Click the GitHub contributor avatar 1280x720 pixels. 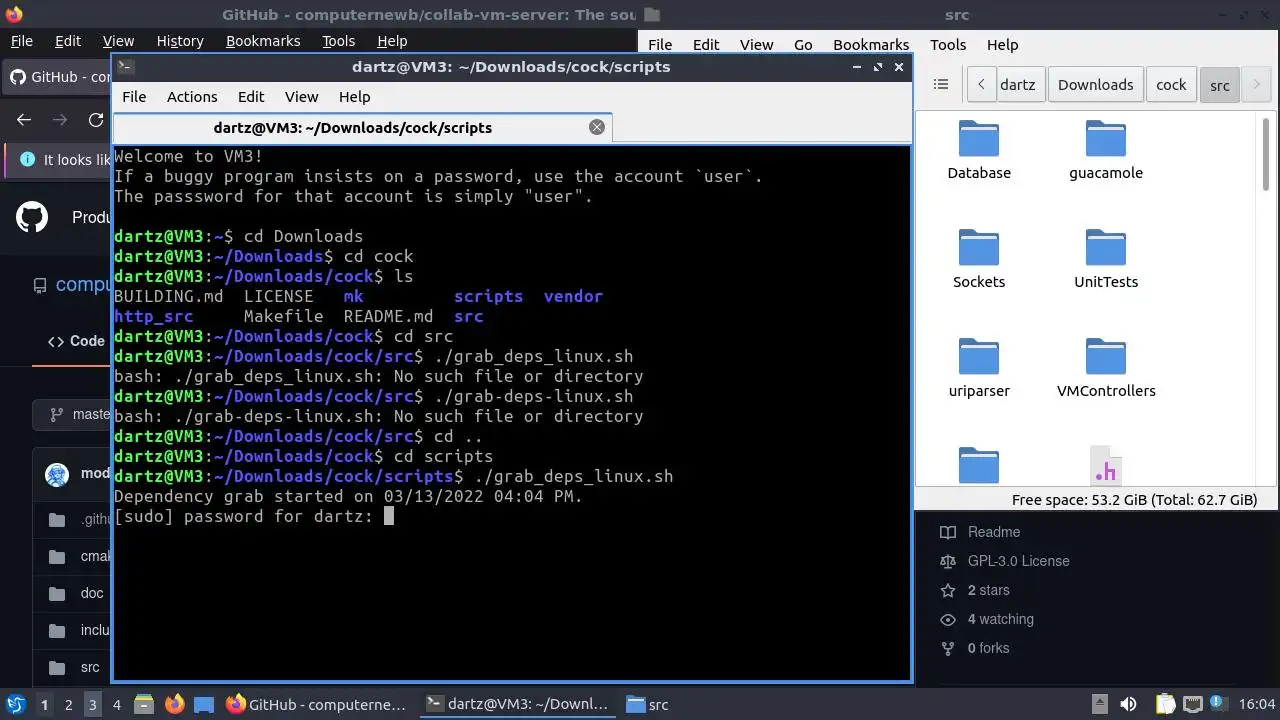(57, 474)
